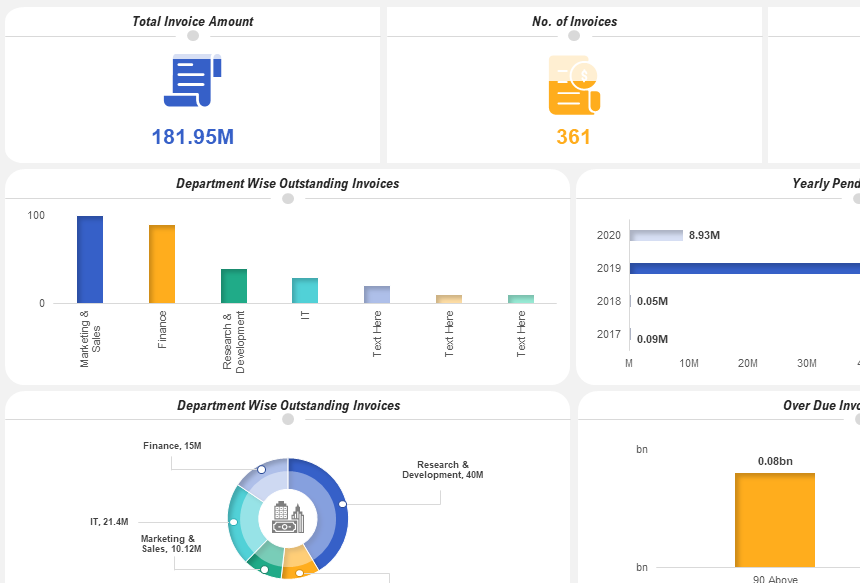Click the orange invoice bill icon
The width and height of the screenshot is (860, 583).
pos(574,85)
